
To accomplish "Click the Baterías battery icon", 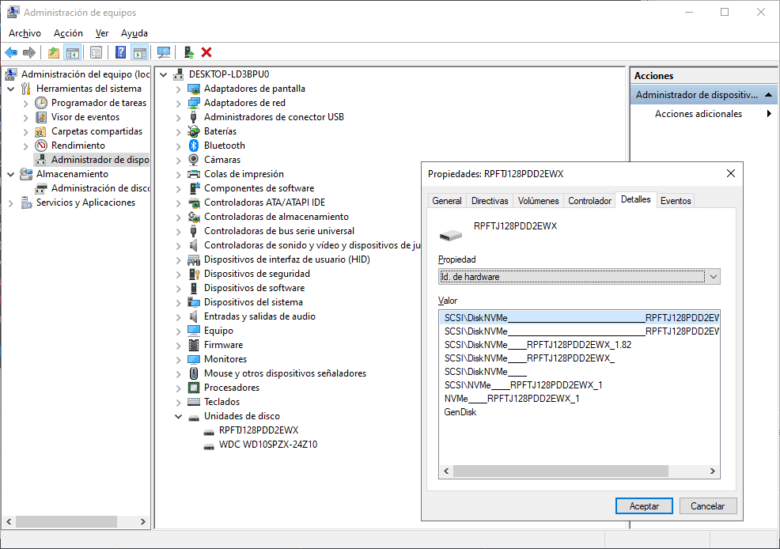I will click(x=194, y=131).
